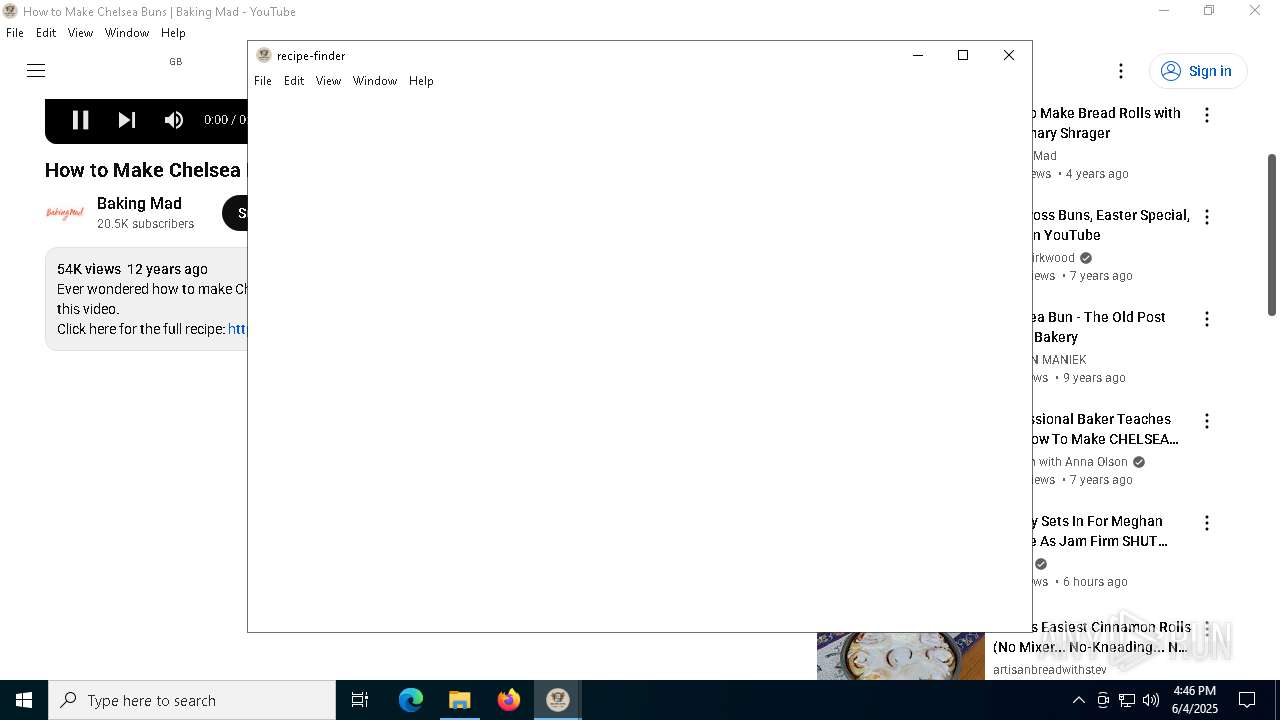The width and height of the screenshot is (1280, 720).
Task: Close the recipe-finder window
Action: [x=1009, y=56]
